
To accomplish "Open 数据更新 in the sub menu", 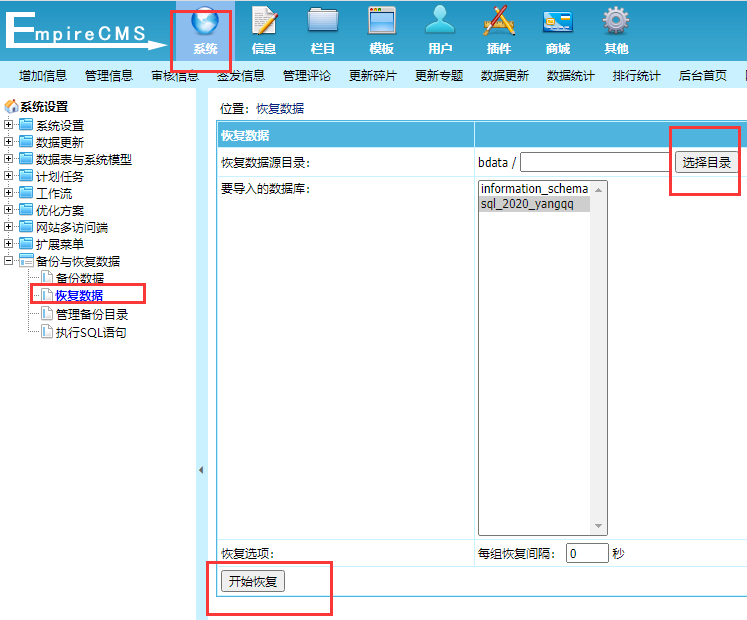I will point(505,75).
